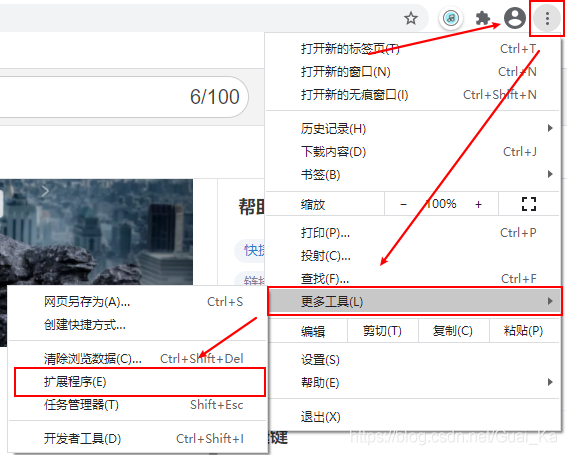Select 打开新的标签页(T)
The width and height of the screenshot is (567, 455).
coord(413,48)
